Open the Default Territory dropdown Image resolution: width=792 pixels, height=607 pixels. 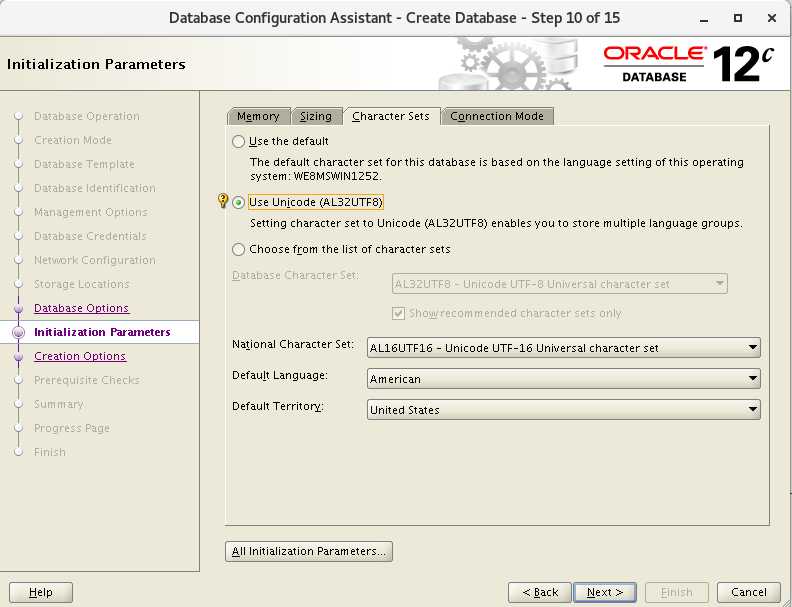tap(564, 410)
